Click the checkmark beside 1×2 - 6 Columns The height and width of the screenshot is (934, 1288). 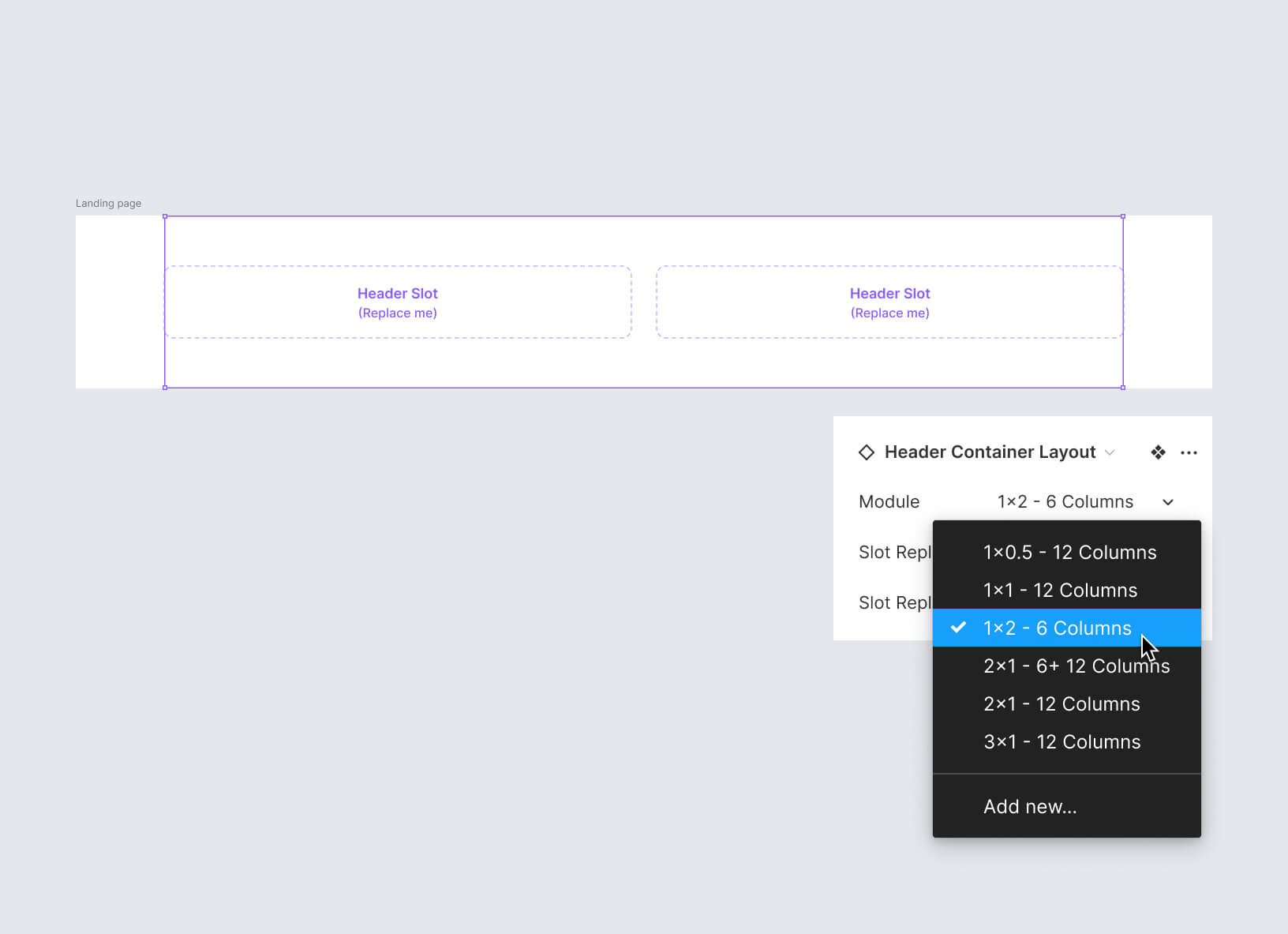(958, 628)
